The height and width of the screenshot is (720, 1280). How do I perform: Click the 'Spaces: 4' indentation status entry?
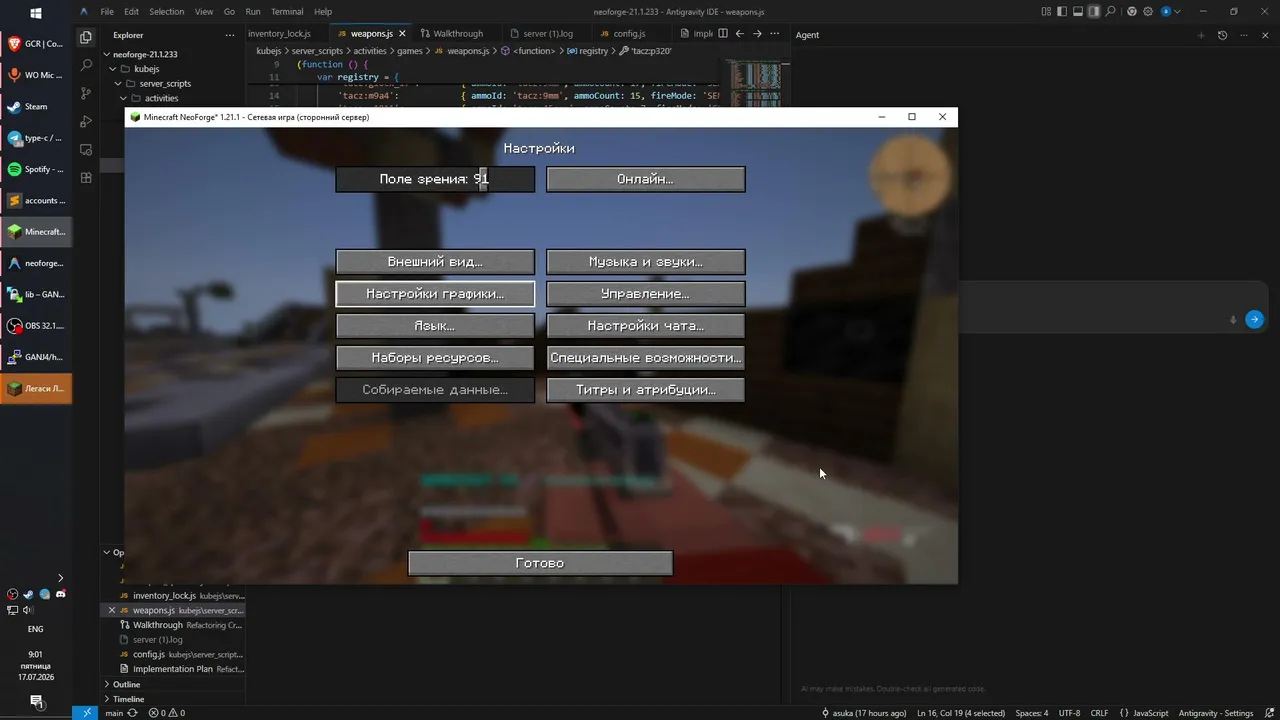(x=1032, y=713)
